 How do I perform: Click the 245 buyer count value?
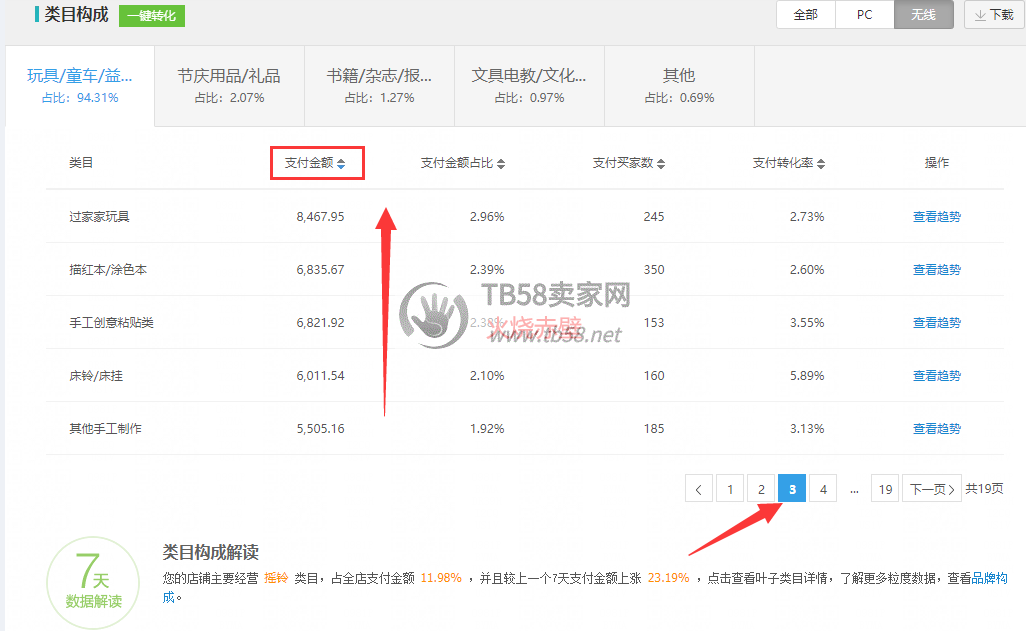[654, 217]
